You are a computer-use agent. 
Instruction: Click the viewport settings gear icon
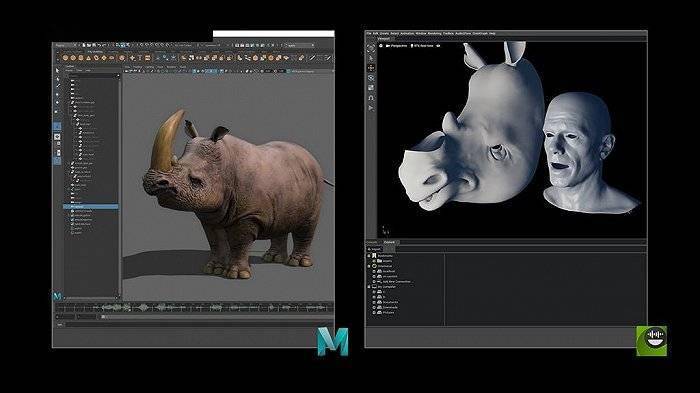(x=381, y=46)
